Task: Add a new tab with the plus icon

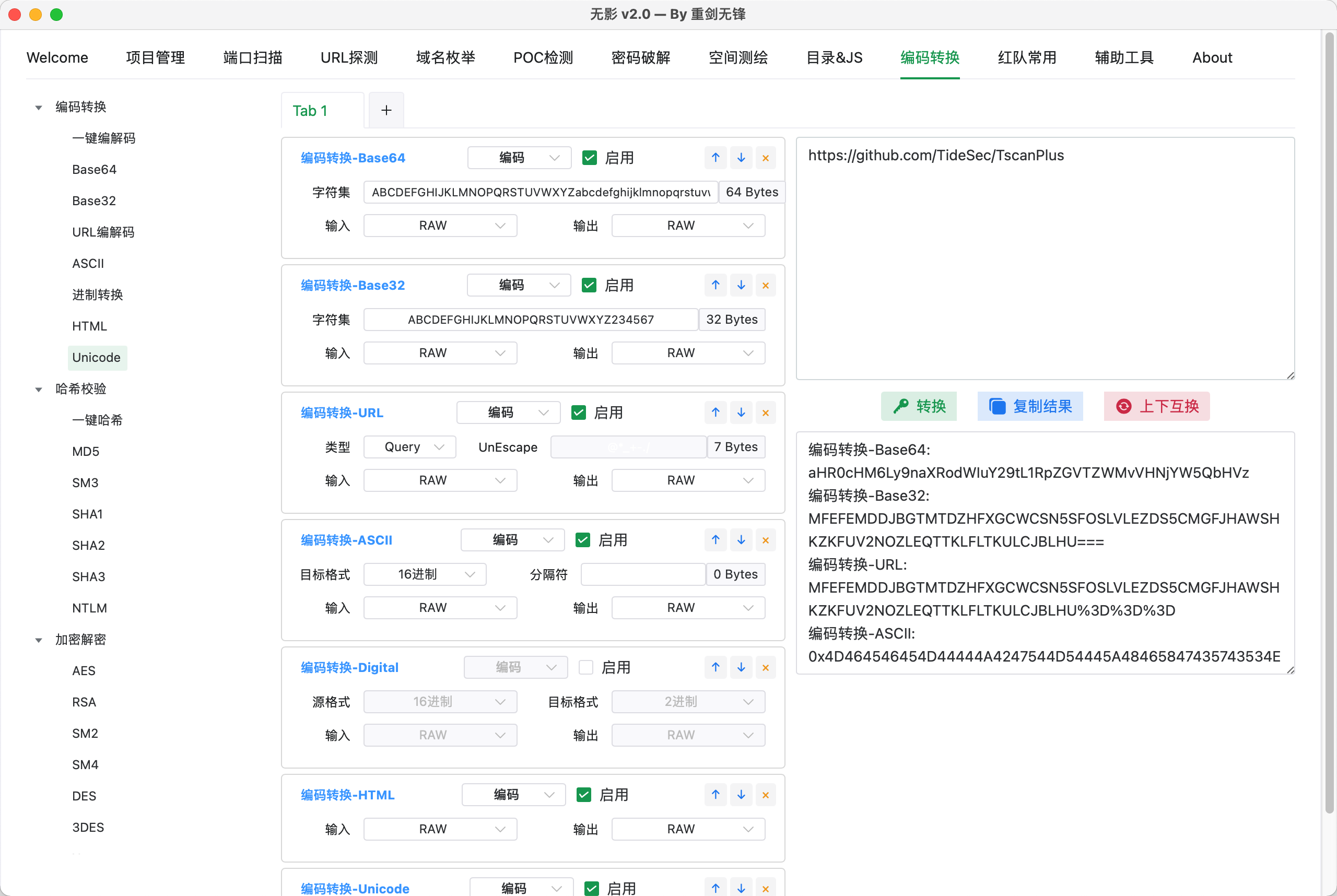Action: tap(386, 110)
